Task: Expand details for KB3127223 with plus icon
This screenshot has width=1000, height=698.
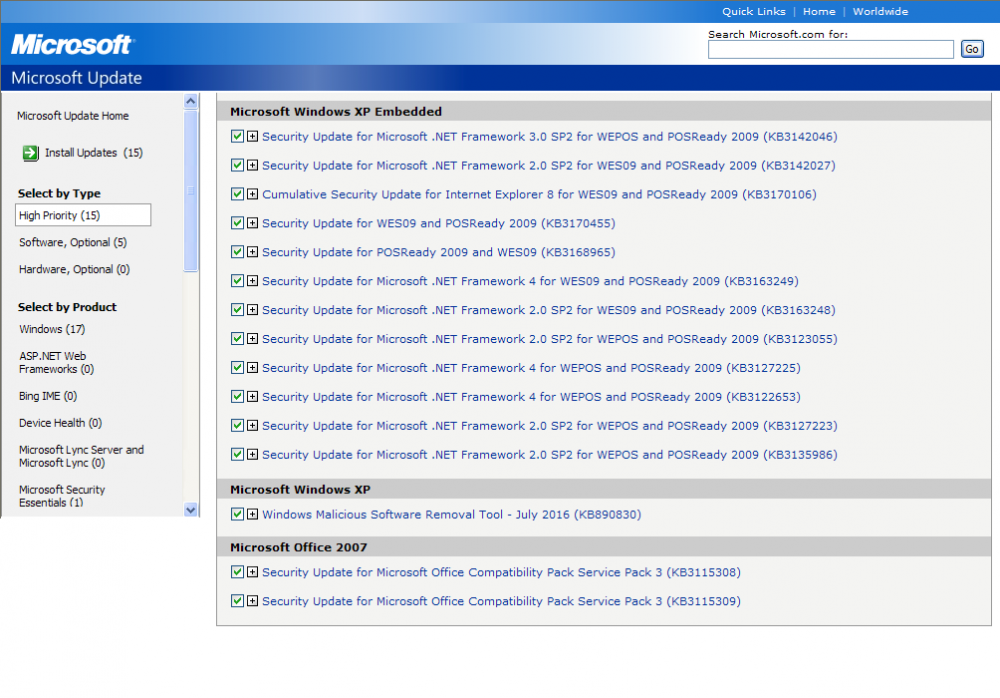Action: 253,426
